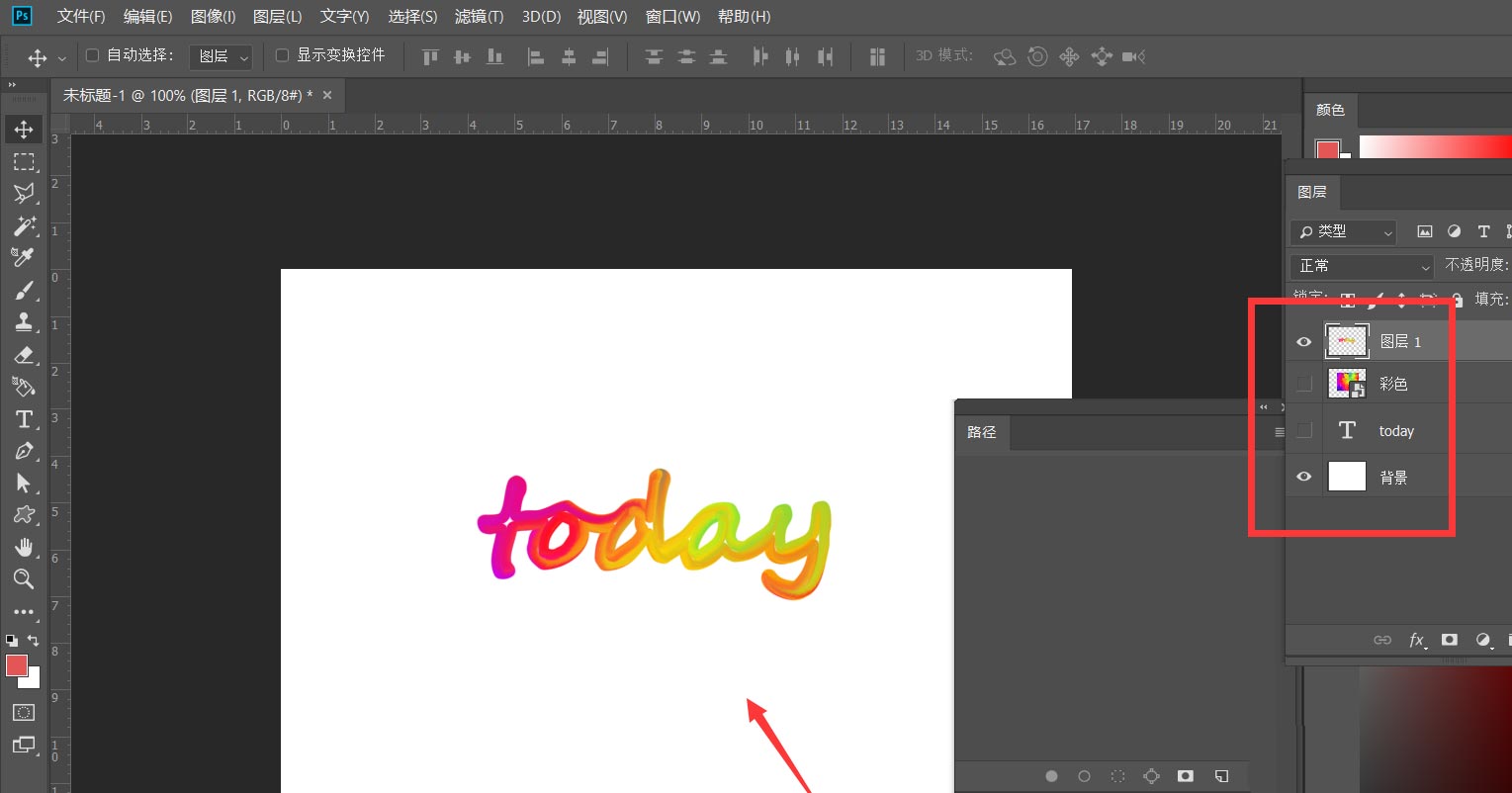
Task: Align right edges in options bar
Action: [599, 56]
